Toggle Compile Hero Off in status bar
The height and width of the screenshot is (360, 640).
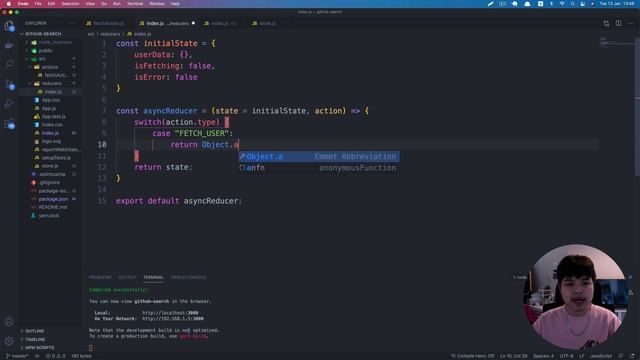click(x=472, y=356)
